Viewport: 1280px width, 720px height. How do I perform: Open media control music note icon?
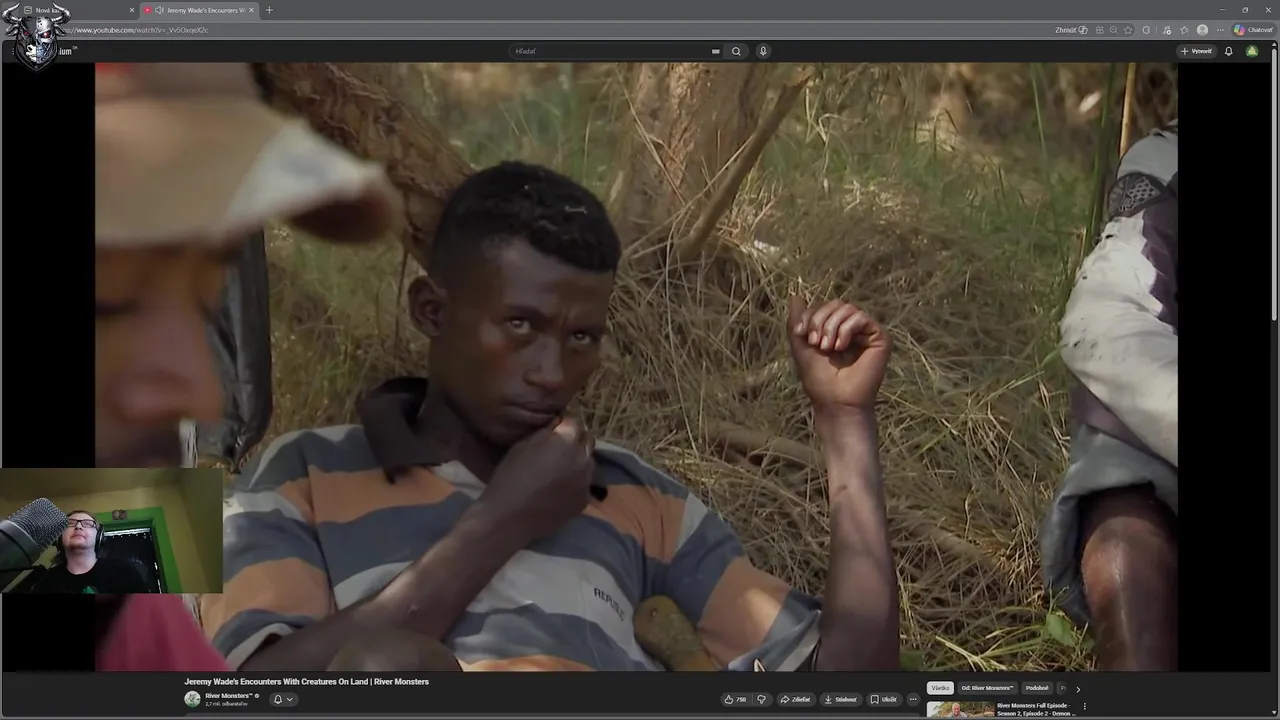tap(1166, 30)
